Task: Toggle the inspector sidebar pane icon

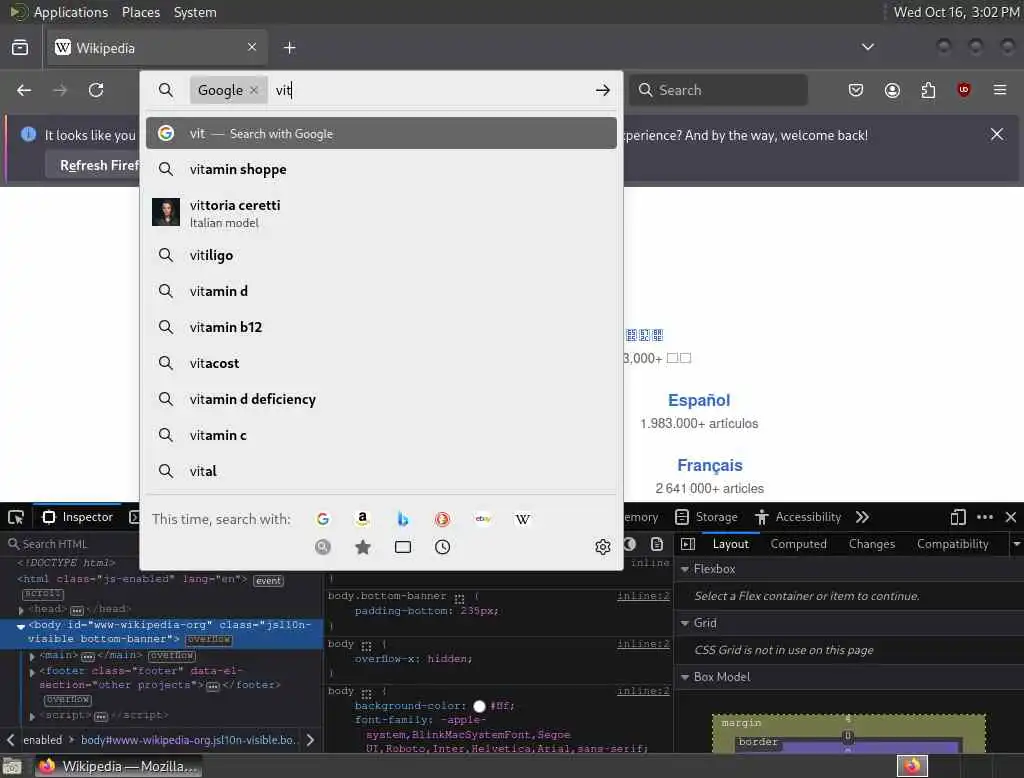Action: tap(688, 544)
